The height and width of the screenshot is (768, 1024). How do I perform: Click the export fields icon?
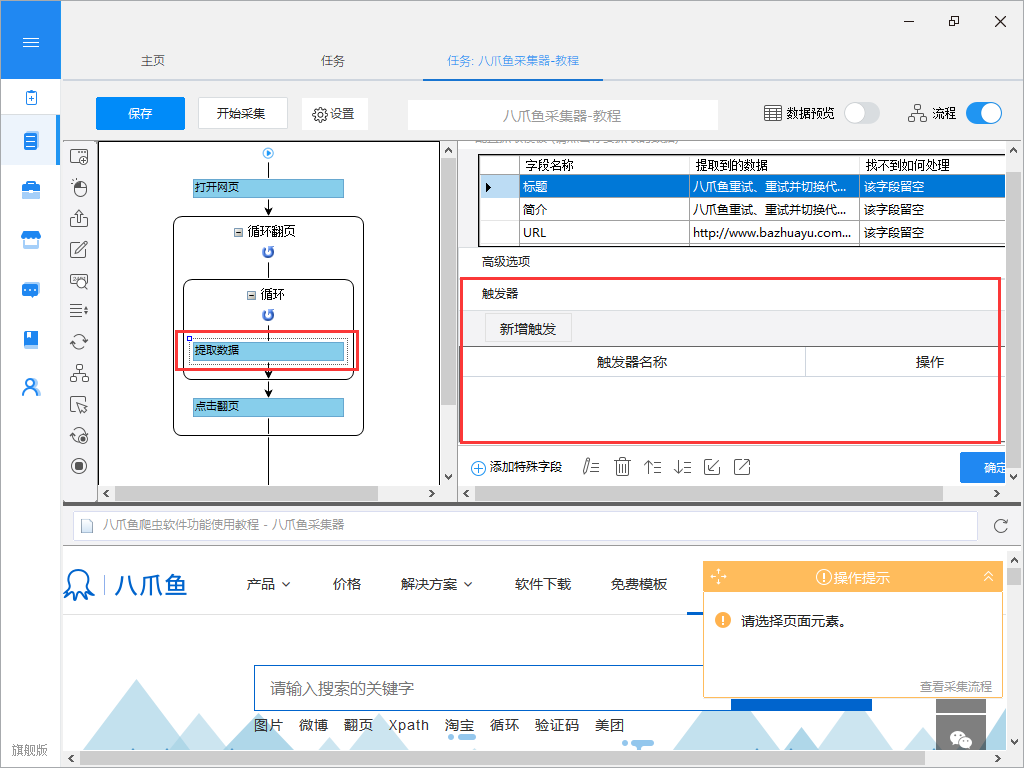click(742, 466)
